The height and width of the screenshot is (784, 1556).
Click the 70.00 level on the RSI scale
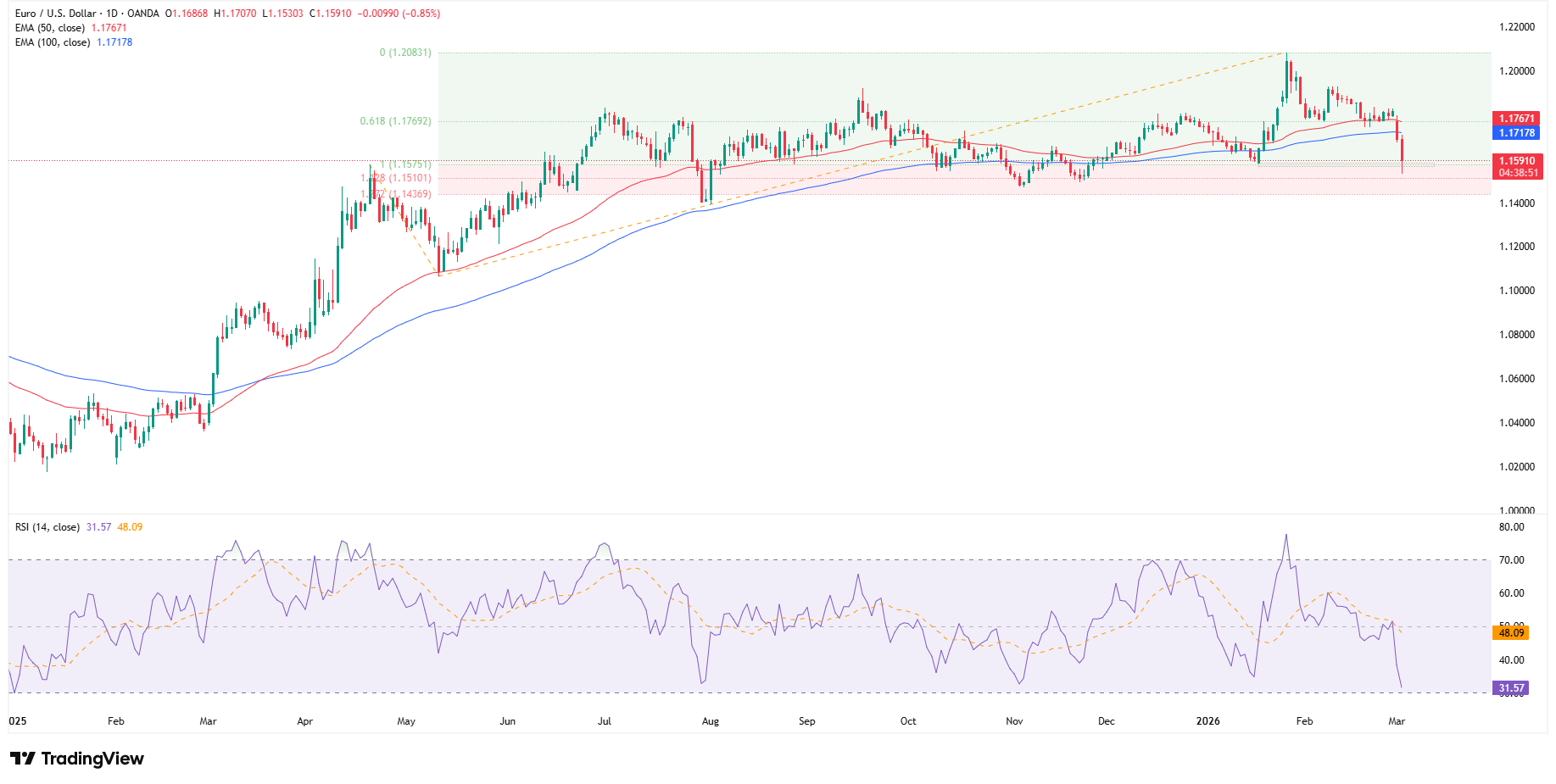point(1513,560)
